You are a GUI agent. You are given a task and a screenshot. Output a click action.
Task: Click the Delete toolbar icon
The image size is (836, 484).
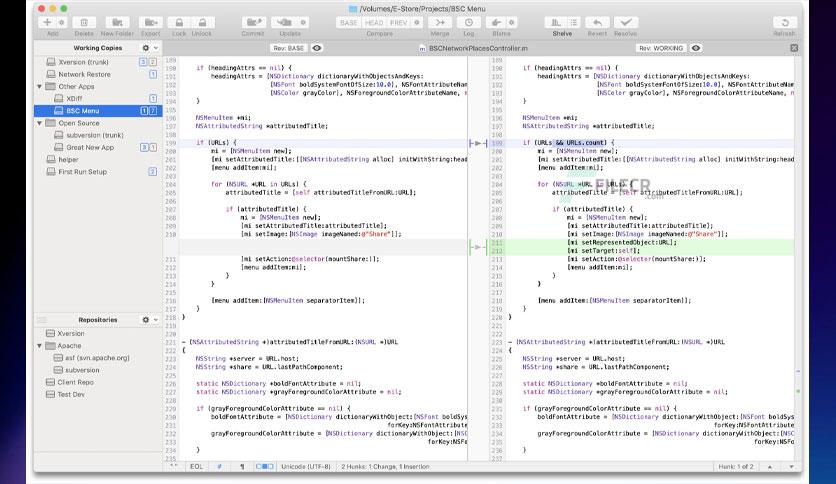(84, 22)
